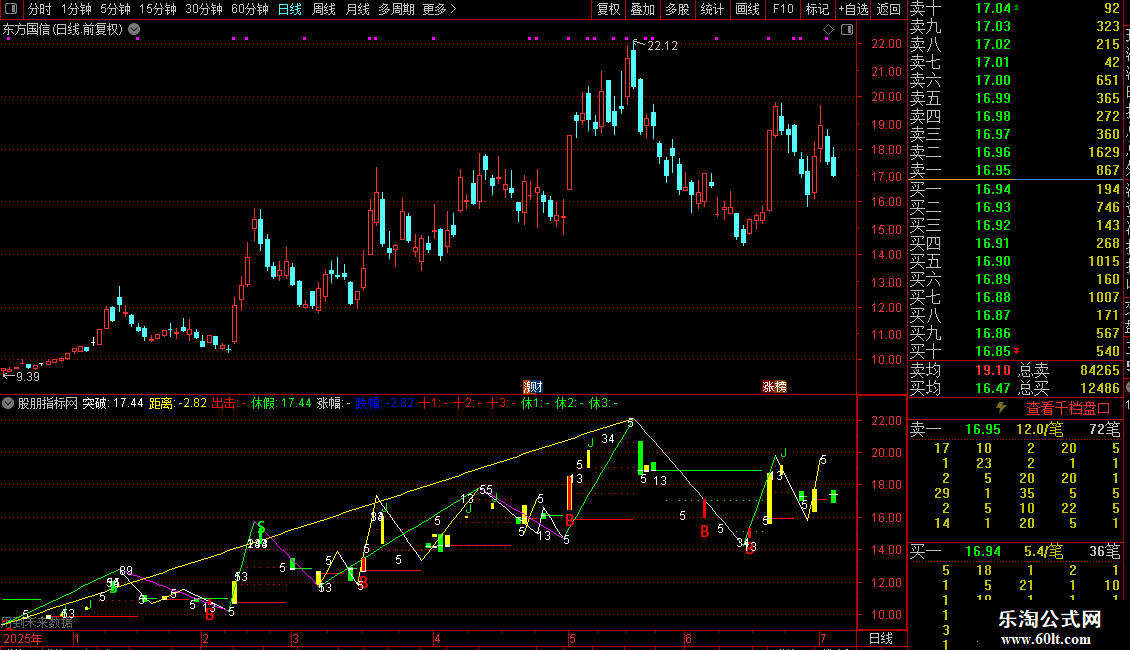Add stock via +自选 button

(x=853, y=9)
